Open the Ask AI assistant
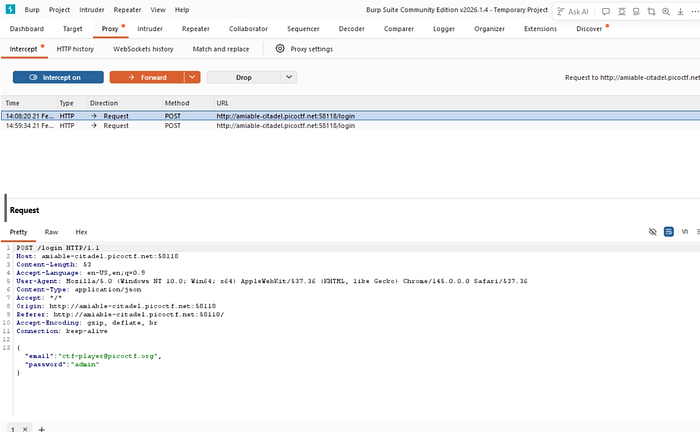Screen dimensions: 700x432 pos(573,12)
